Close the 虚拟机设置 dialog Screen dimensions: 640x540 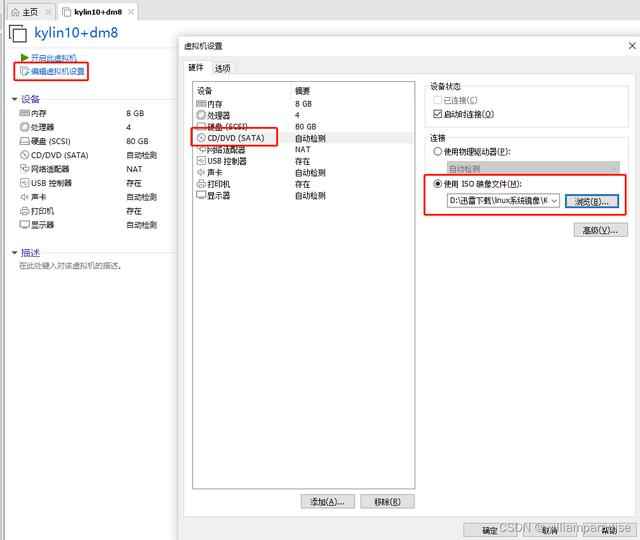point(632,46)
